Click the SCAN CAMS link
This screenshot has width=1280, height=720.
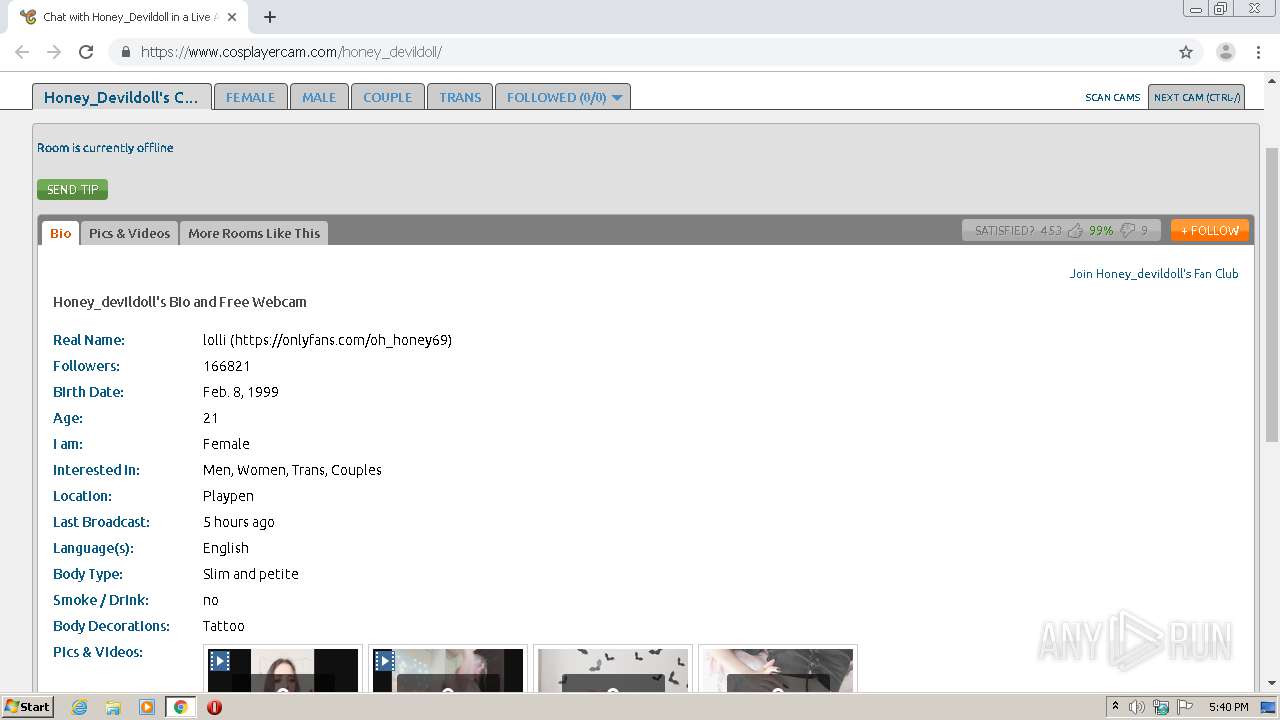(1113, 97)
